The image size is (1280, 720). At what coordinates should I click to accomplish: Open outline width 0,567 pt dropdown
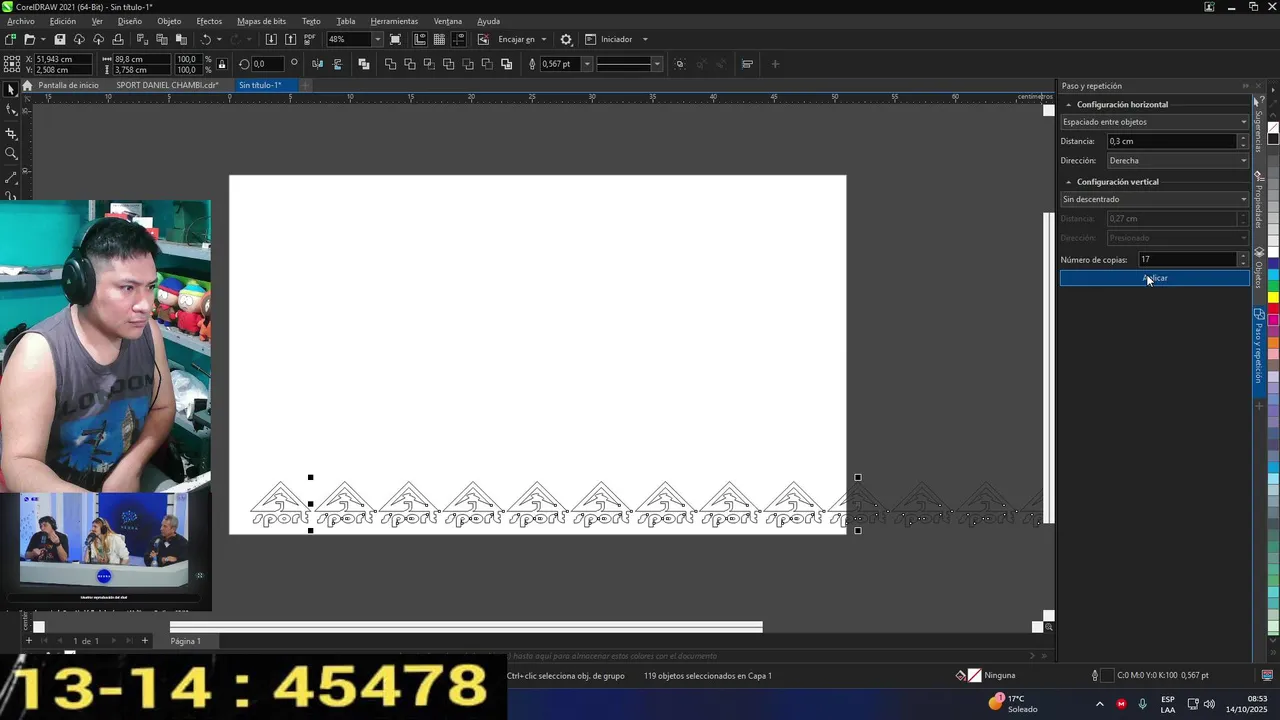pyautogui.click(x=587, y=64)
